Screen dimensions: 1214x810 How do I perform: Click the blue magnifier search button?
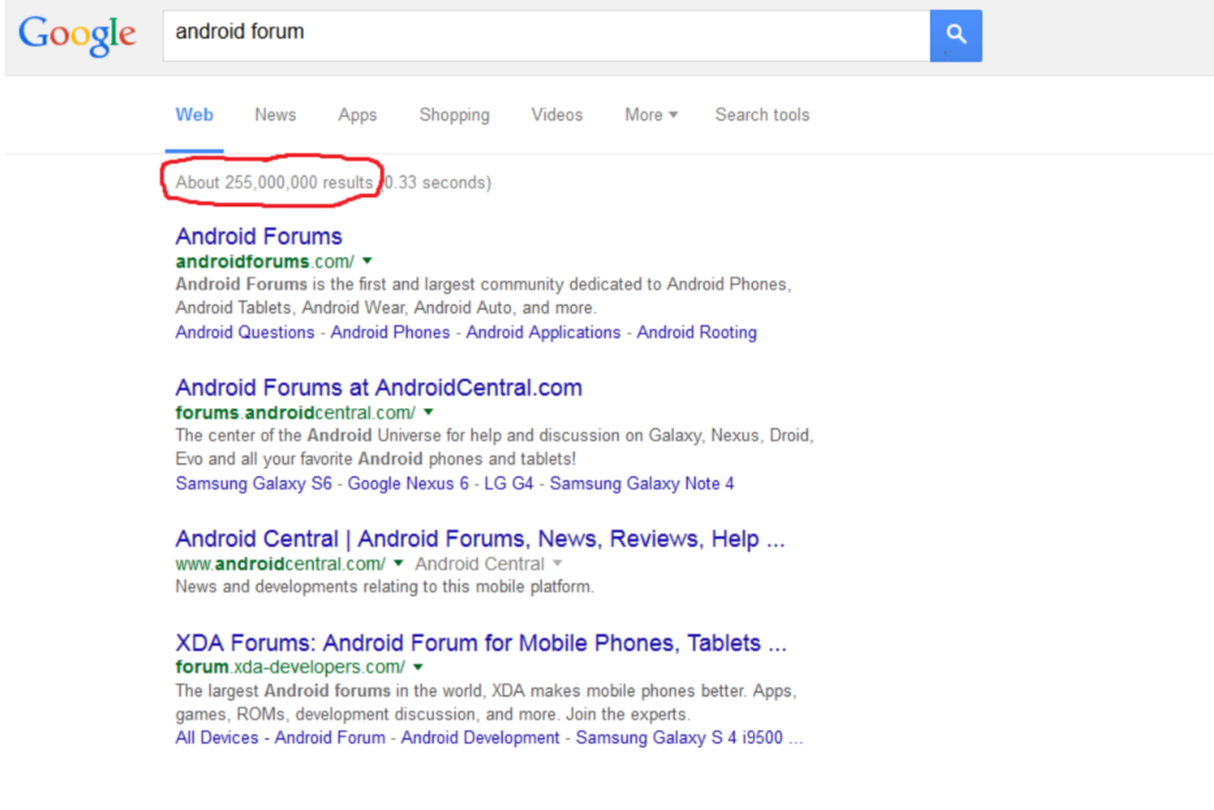[x=955, y=36]
